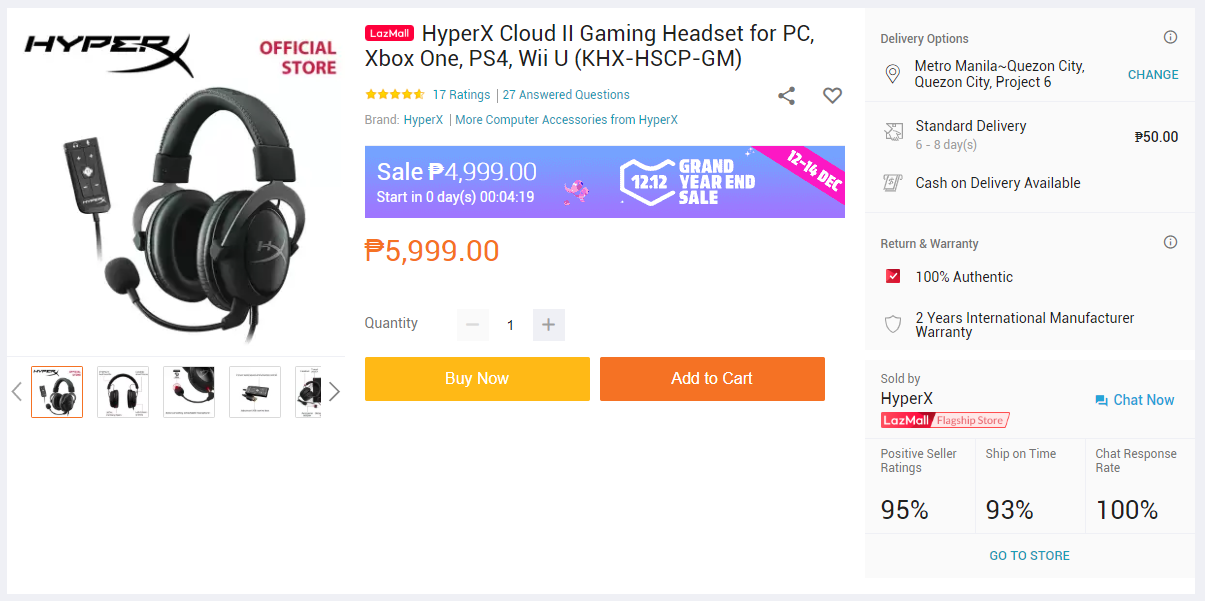
Task: Increase quantity with plus button
Action: pos(548,325)
